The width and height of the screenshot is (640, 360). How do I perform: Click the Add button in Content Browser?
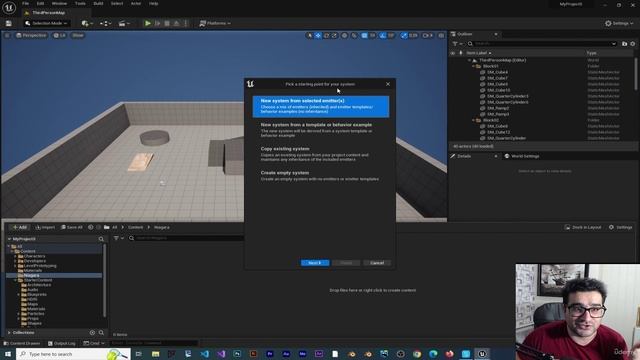[19, 227]
